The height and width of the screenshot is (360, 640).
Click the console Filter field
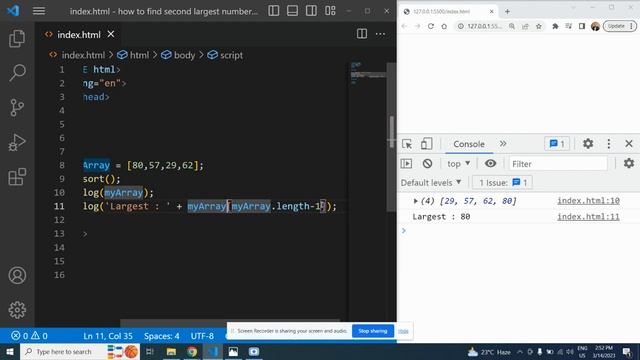(x=558, y=164)
